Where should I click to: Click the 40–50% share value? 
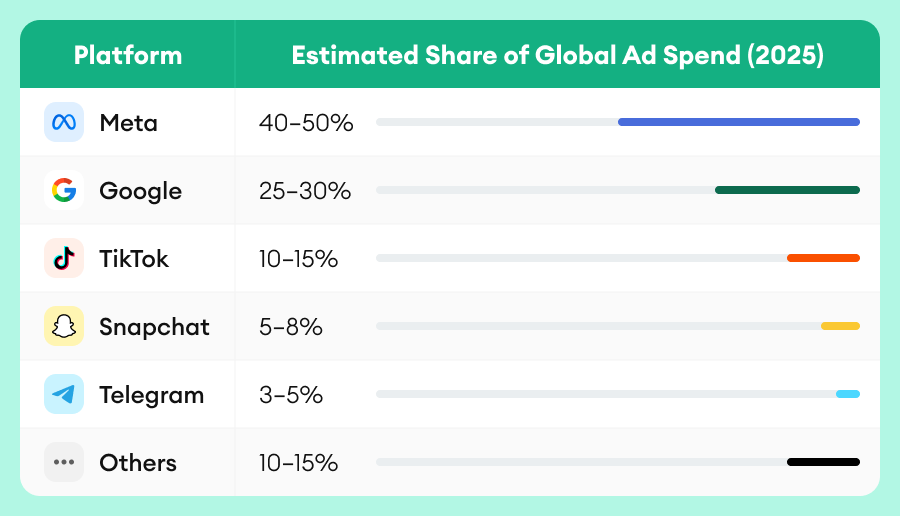click(x=306, y=123)
